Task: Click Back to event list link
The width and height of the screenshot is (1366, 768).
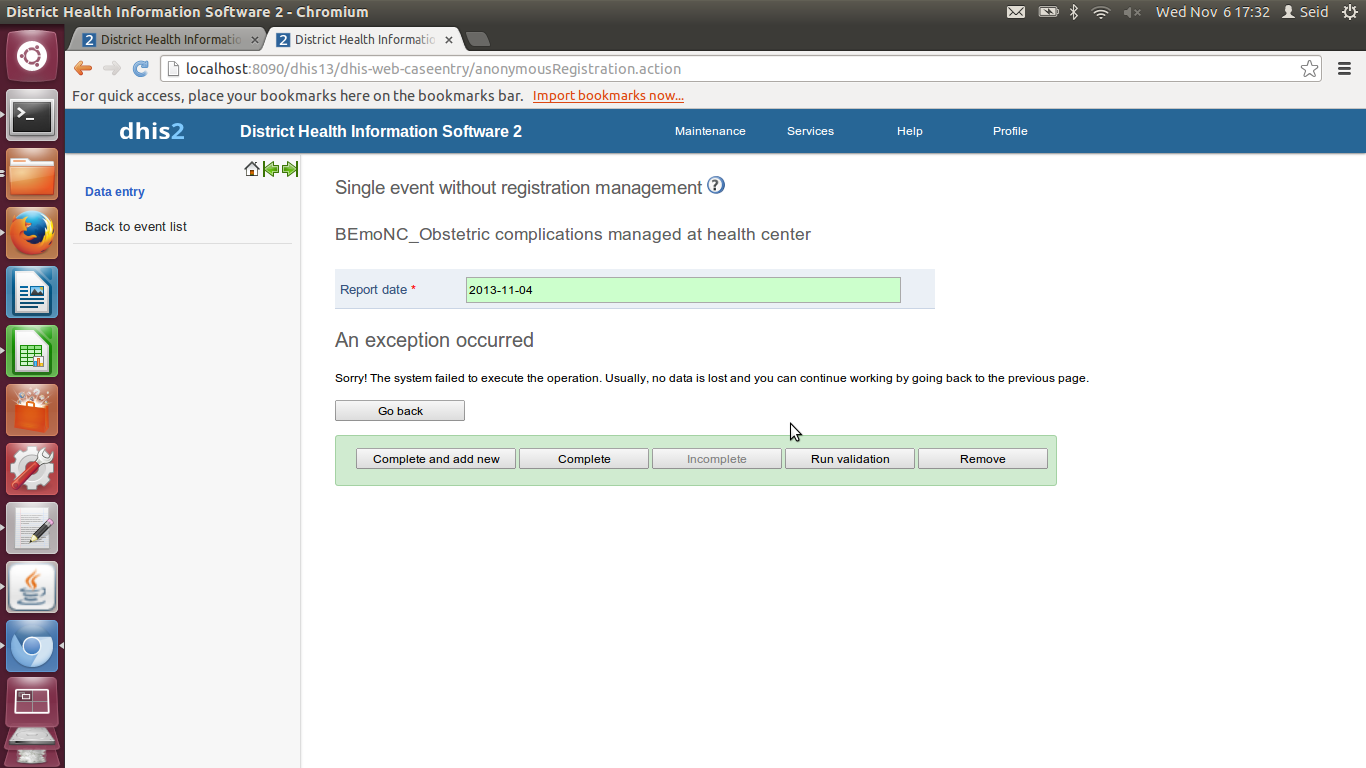Action: (x=136, y=227)
